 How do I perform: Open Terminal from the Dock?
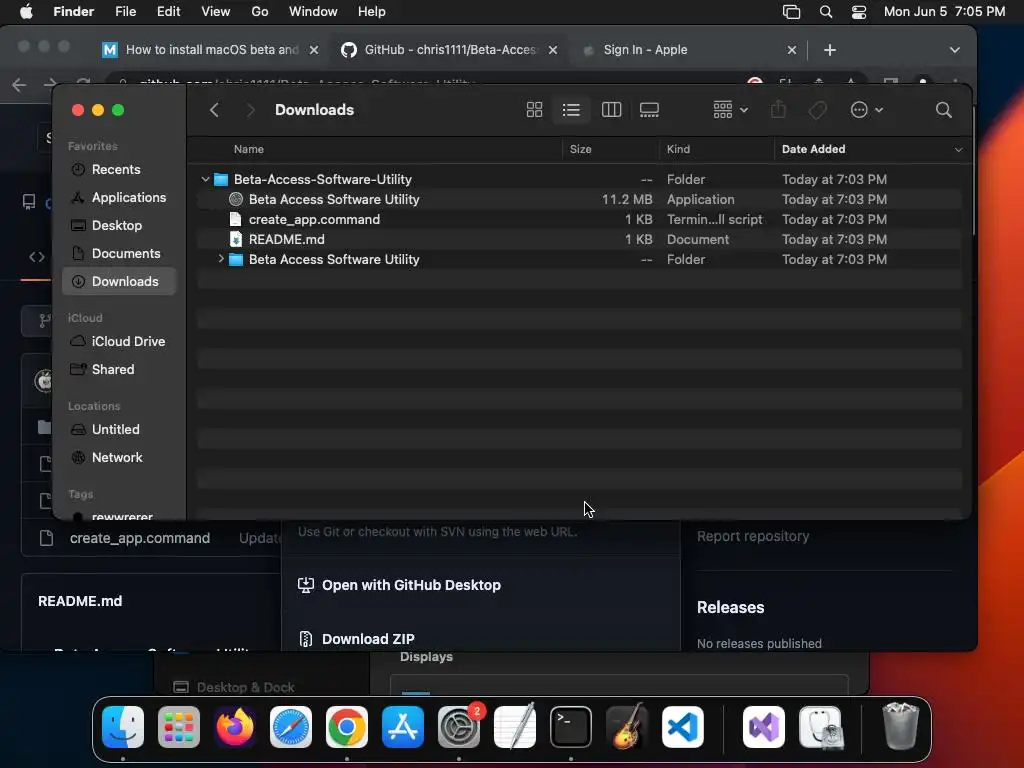(571, 727)
